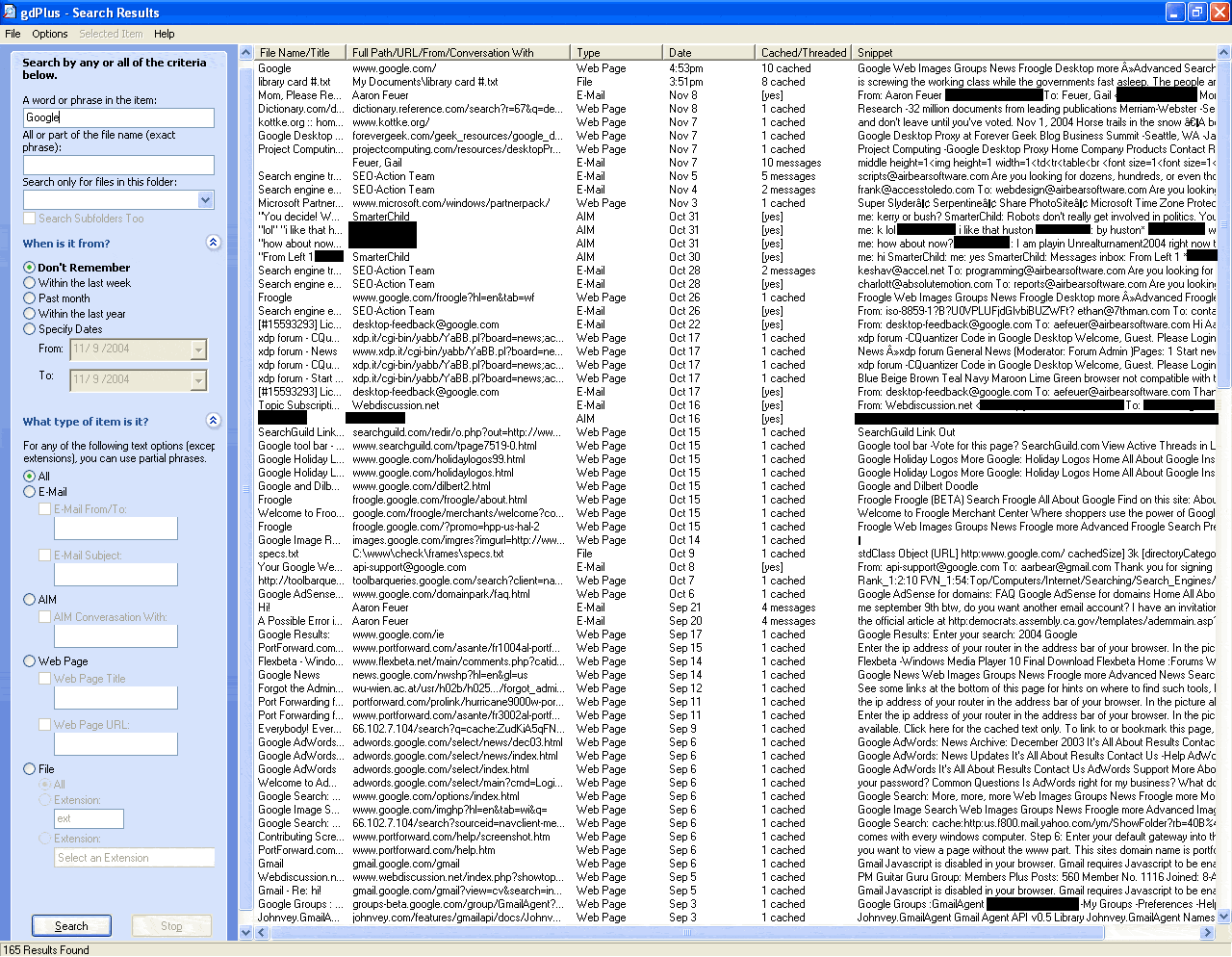The height and width of the screenshot is (957, 1232).
Task: Select the 'Webdiscussion.n...' result row
Action: (735, 877)
